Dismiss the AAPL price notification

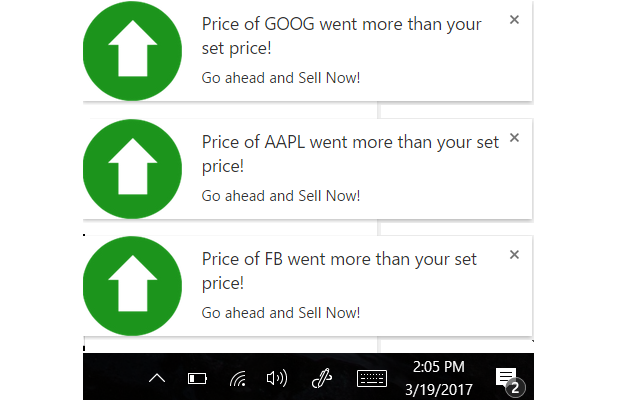pos(514,138)
